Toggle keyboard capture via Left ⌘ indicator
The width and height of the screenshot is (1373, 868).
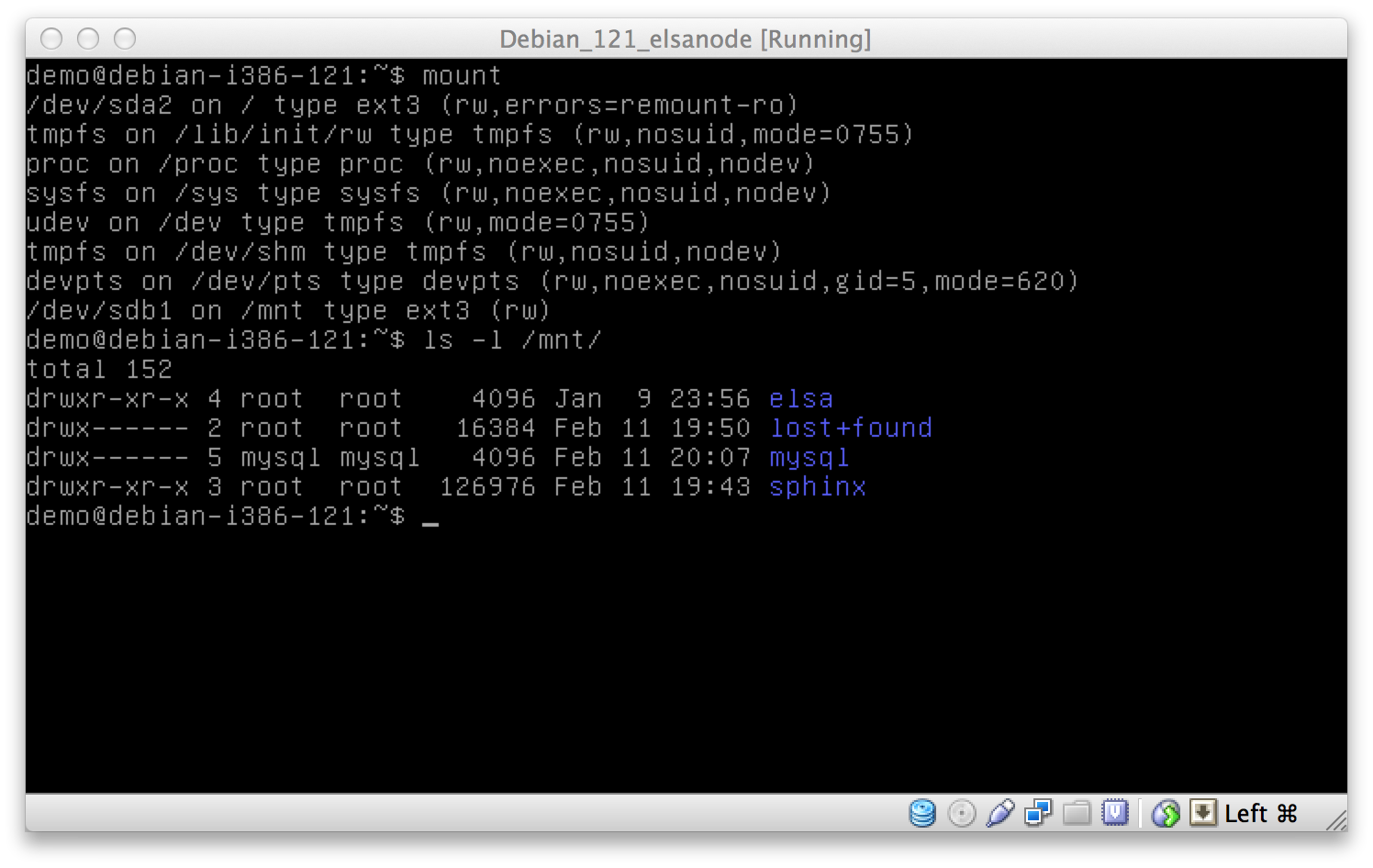pyautogui.click(x=1260, y=813)
